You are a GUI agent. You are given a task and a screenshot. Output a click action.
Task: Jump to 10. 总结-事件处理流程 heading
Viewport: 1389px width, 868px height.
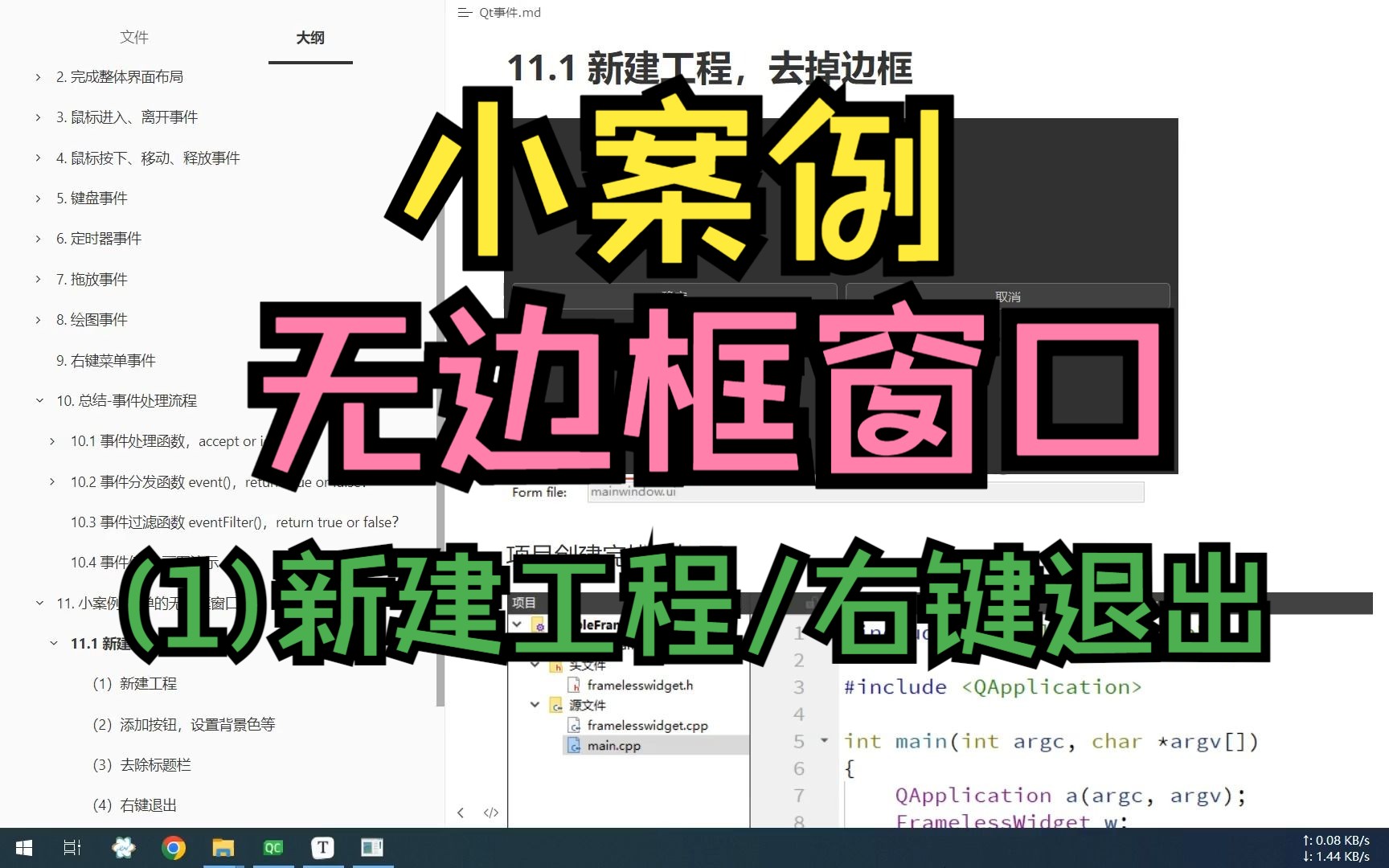coord(126,400)
